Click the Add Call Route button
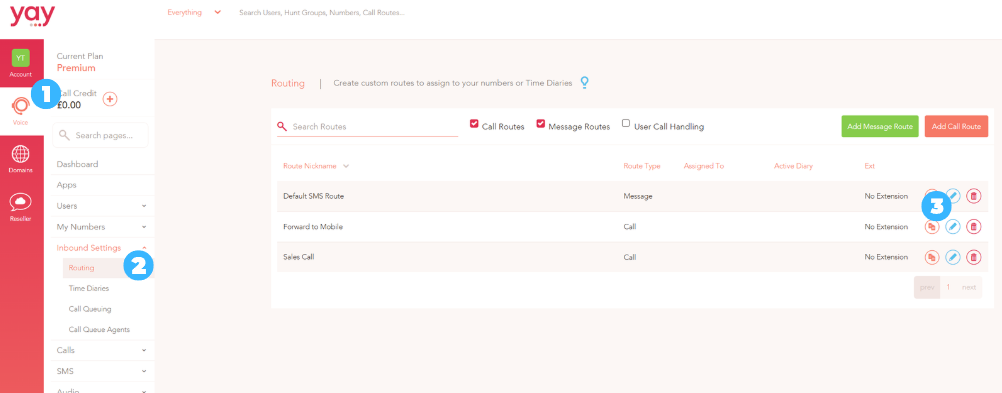Viewport: 1002px width, 393px height. click(x=956, y=127)
